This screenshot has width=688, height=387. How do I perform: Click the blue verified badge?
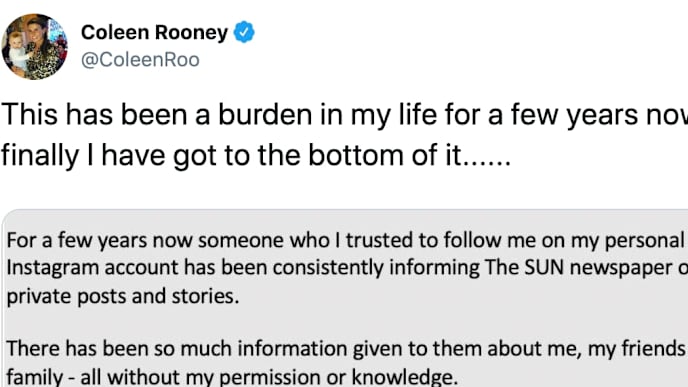click(244, 32)
